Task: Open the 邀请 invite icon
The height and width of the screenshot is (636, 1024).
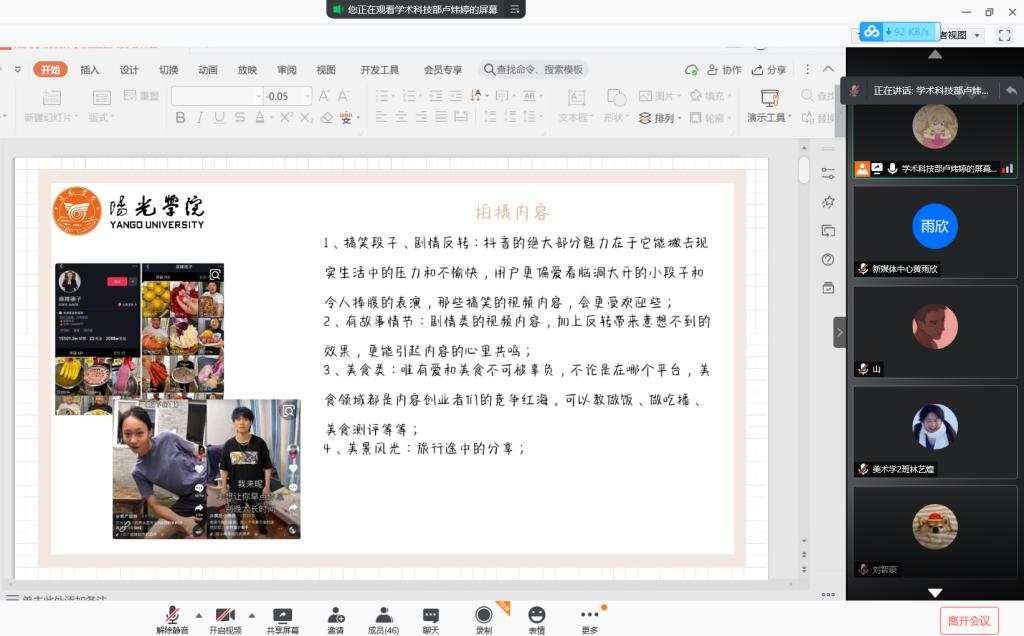Action: pos(336,615)
